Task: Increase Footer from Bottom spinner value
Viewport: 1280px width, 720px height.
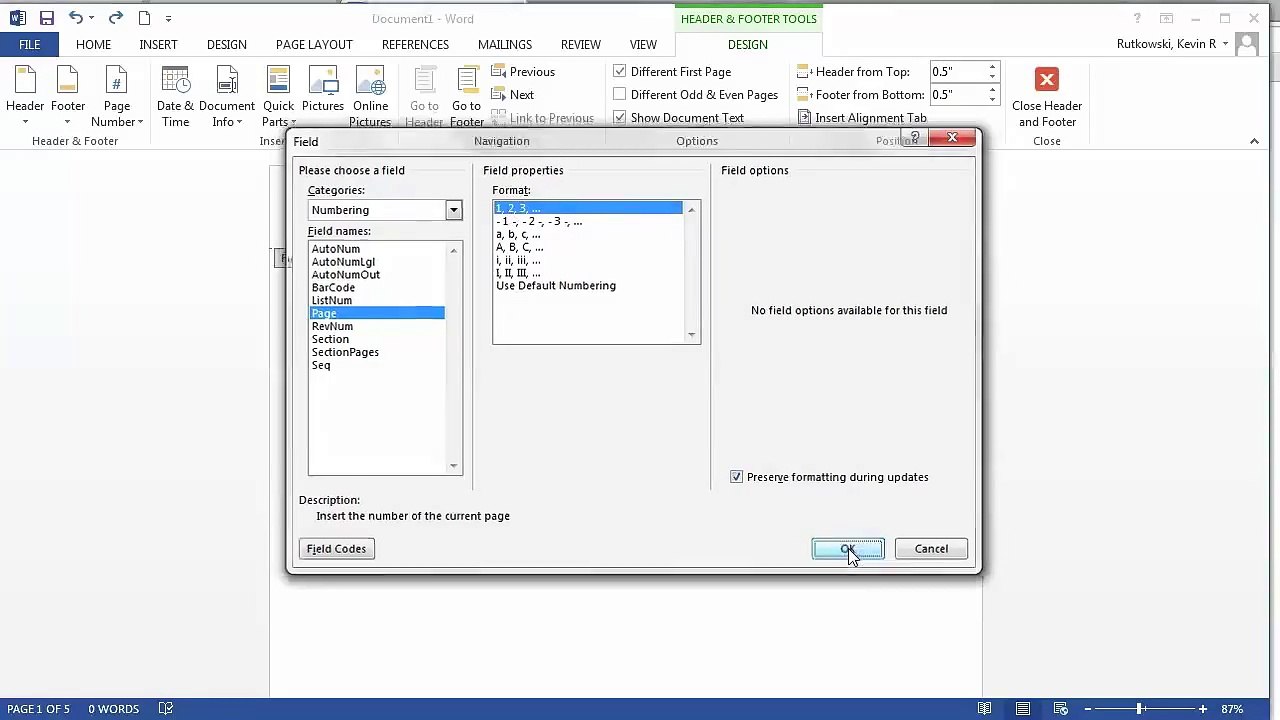Action: coord(992,91)
